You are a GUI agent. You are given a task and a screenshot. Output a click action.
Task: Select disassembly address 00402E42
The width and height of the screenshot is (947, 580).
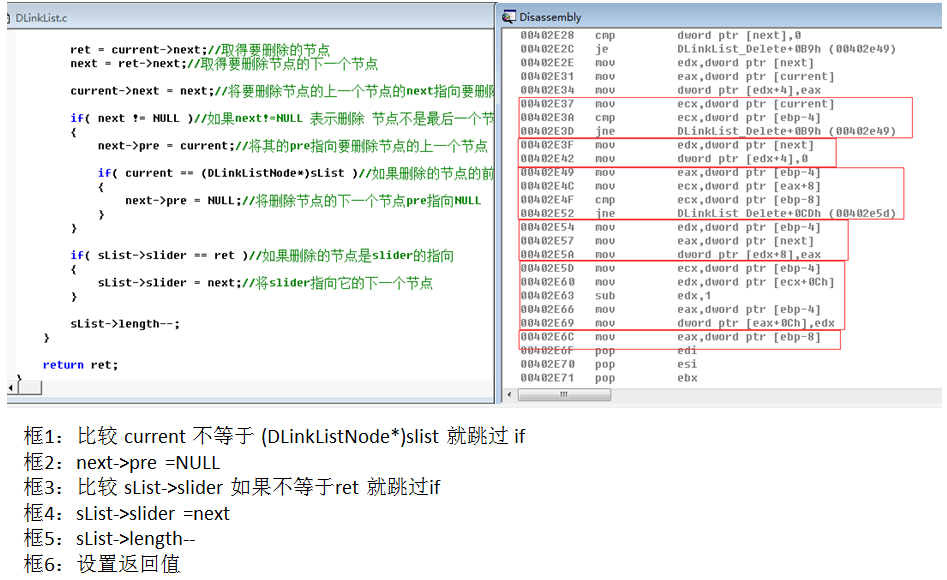547,158
